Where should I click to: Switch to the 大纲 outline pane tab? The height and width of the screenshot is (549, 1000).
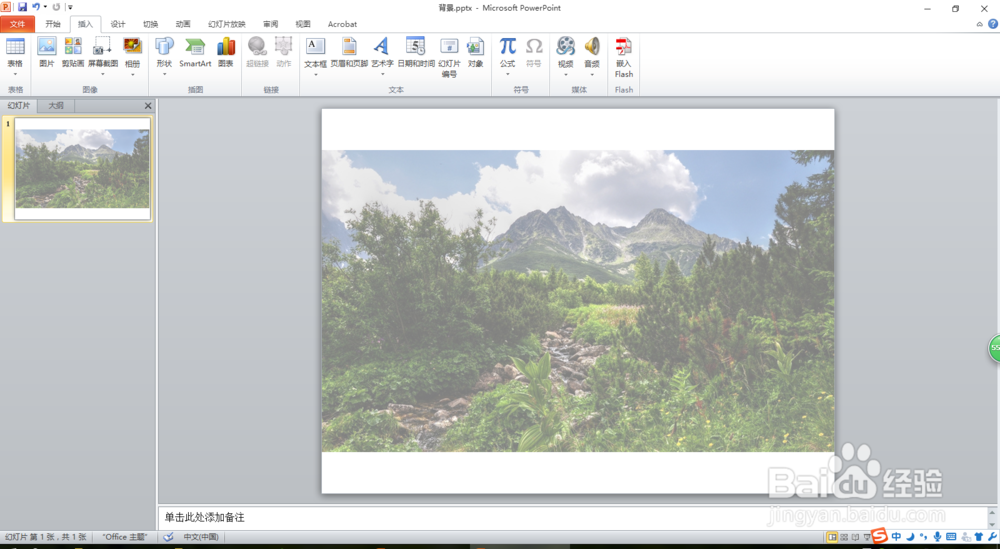56,105
